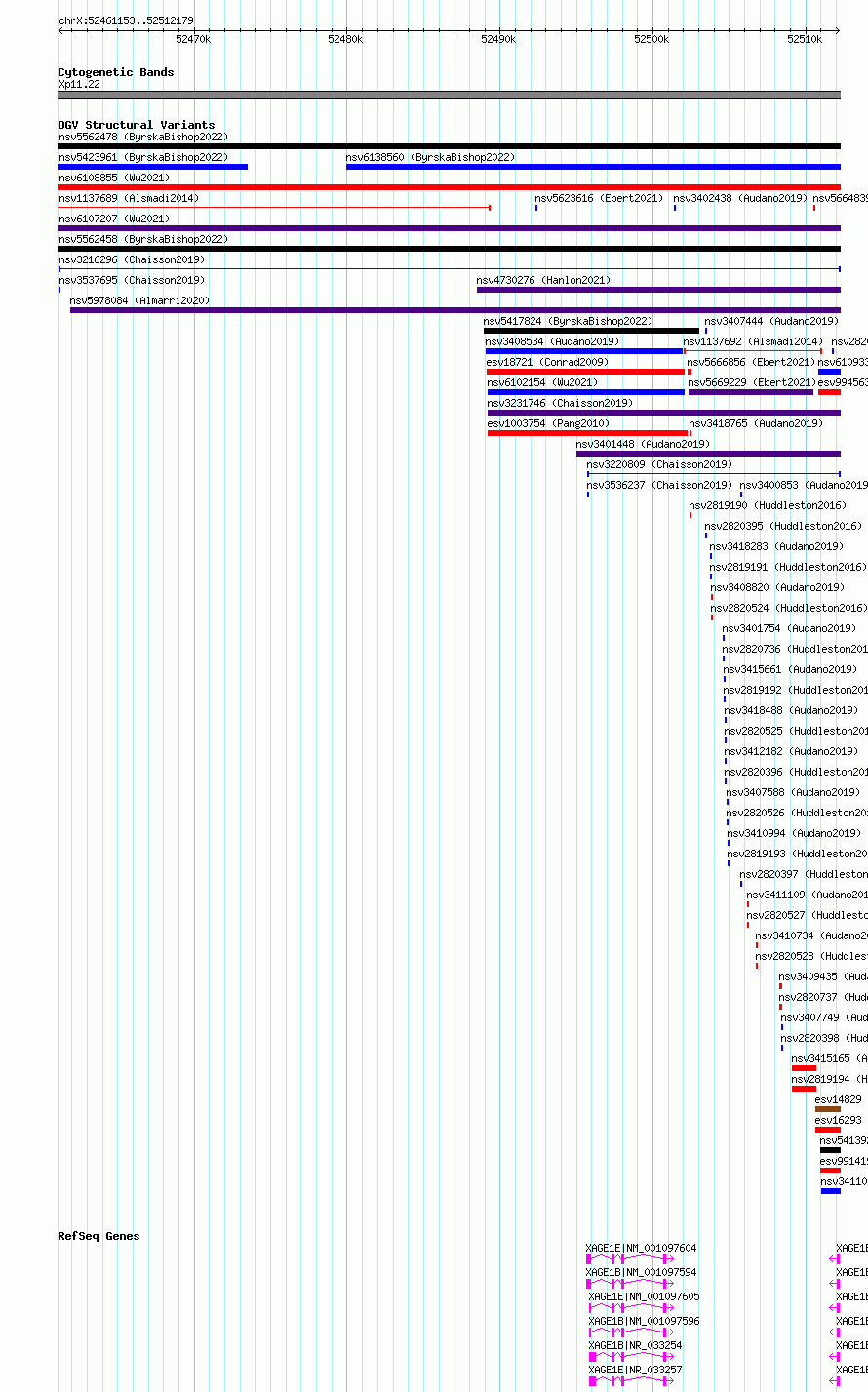Open variant nsv5666856 (Ebert2021)

[751, 362]
